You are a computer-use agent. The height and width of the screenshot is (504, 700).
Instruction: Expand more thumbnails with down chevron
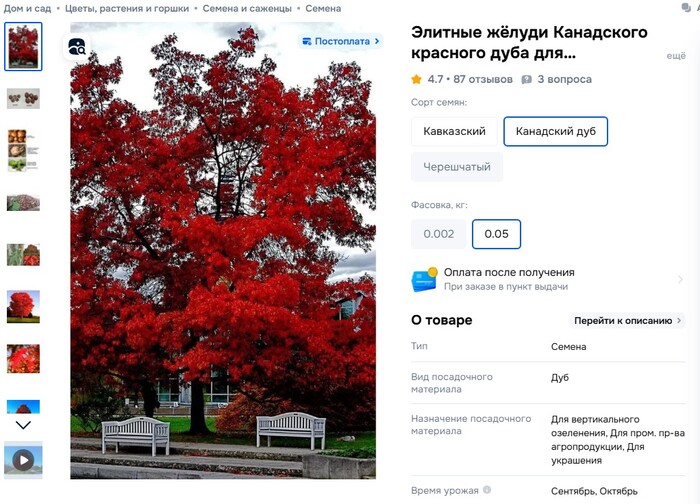coord(23,425)
